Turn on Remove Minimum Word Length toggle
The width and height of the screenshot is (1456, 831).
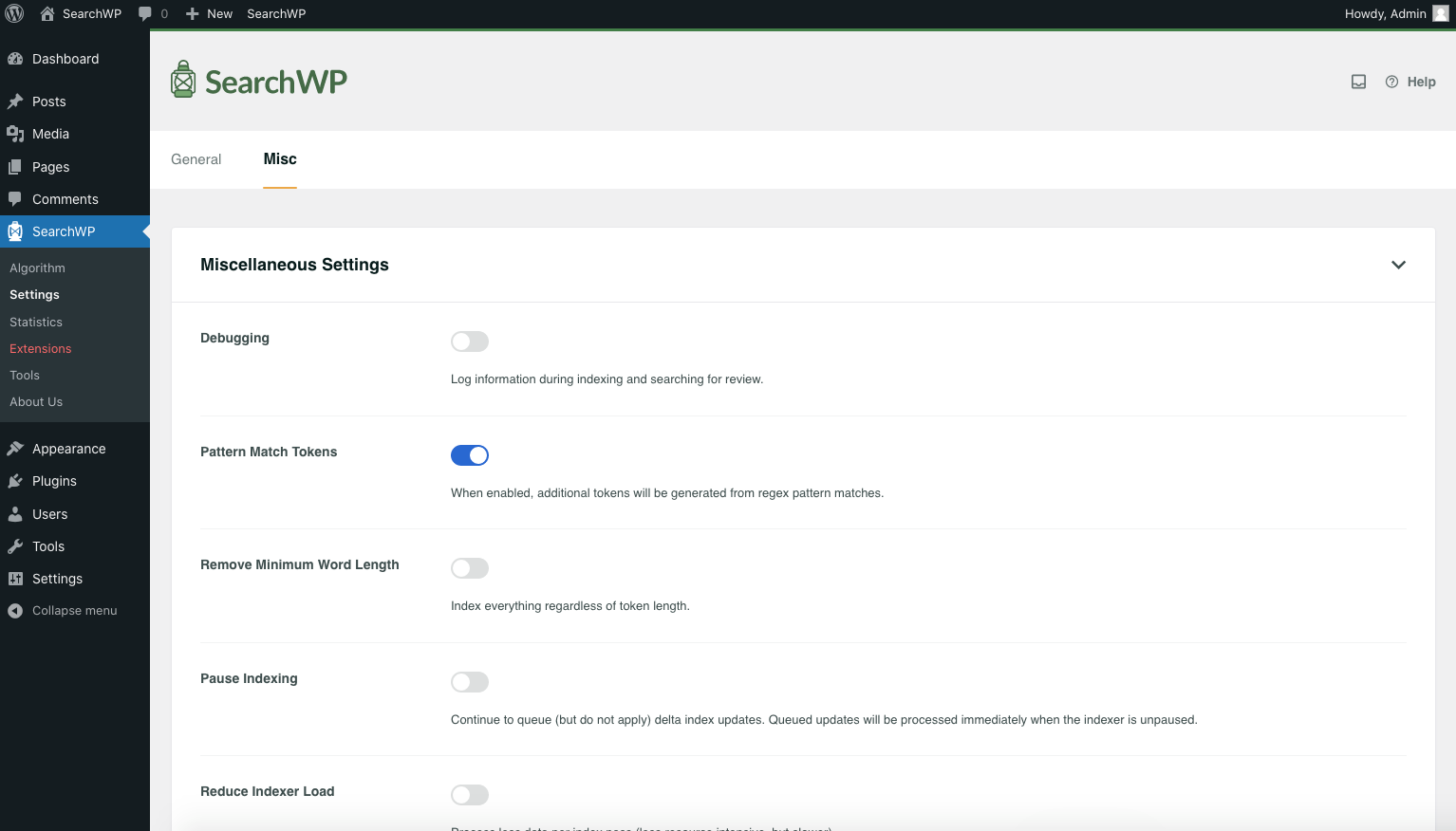(x=470, y=568)
